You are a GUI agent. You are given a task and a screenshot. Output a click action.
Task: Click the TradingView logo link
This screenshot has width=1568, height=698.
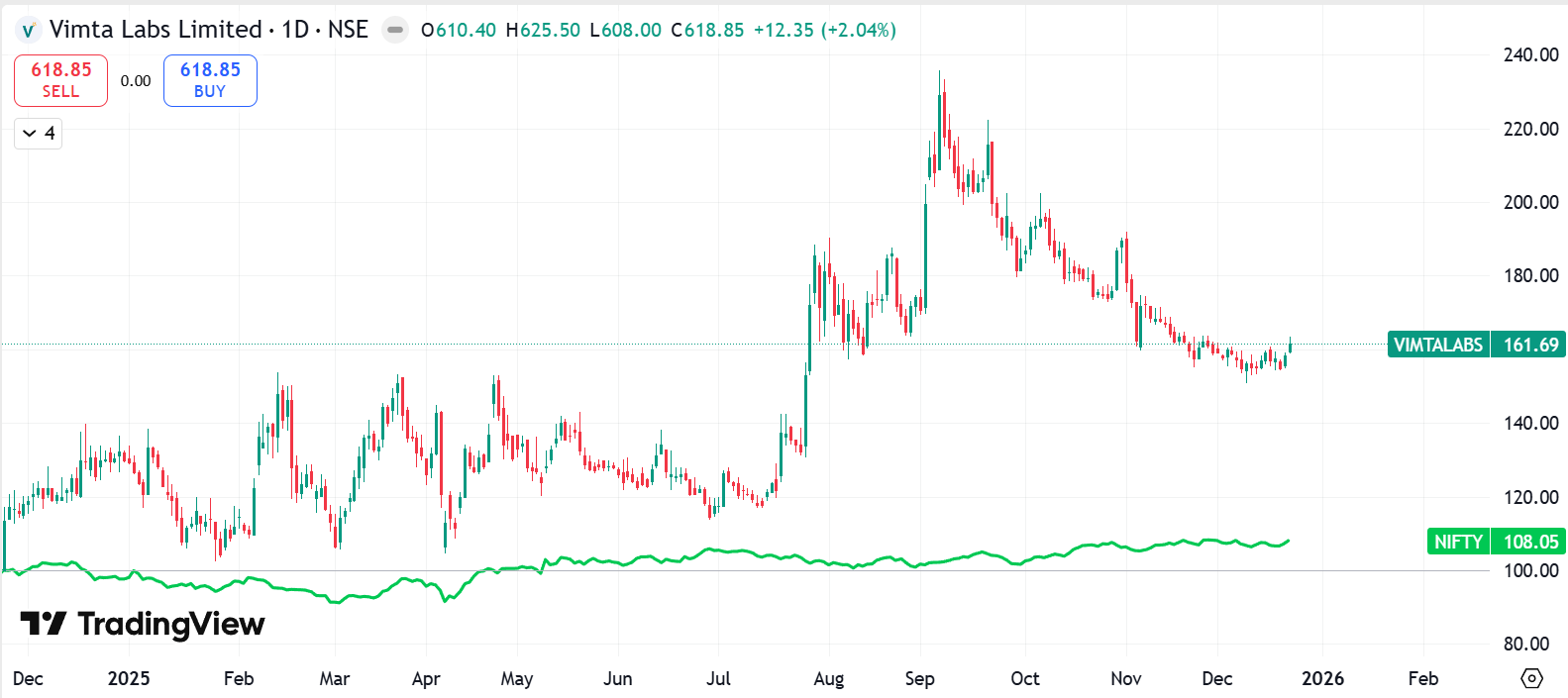pyautogui.click(x=143, y=624)
